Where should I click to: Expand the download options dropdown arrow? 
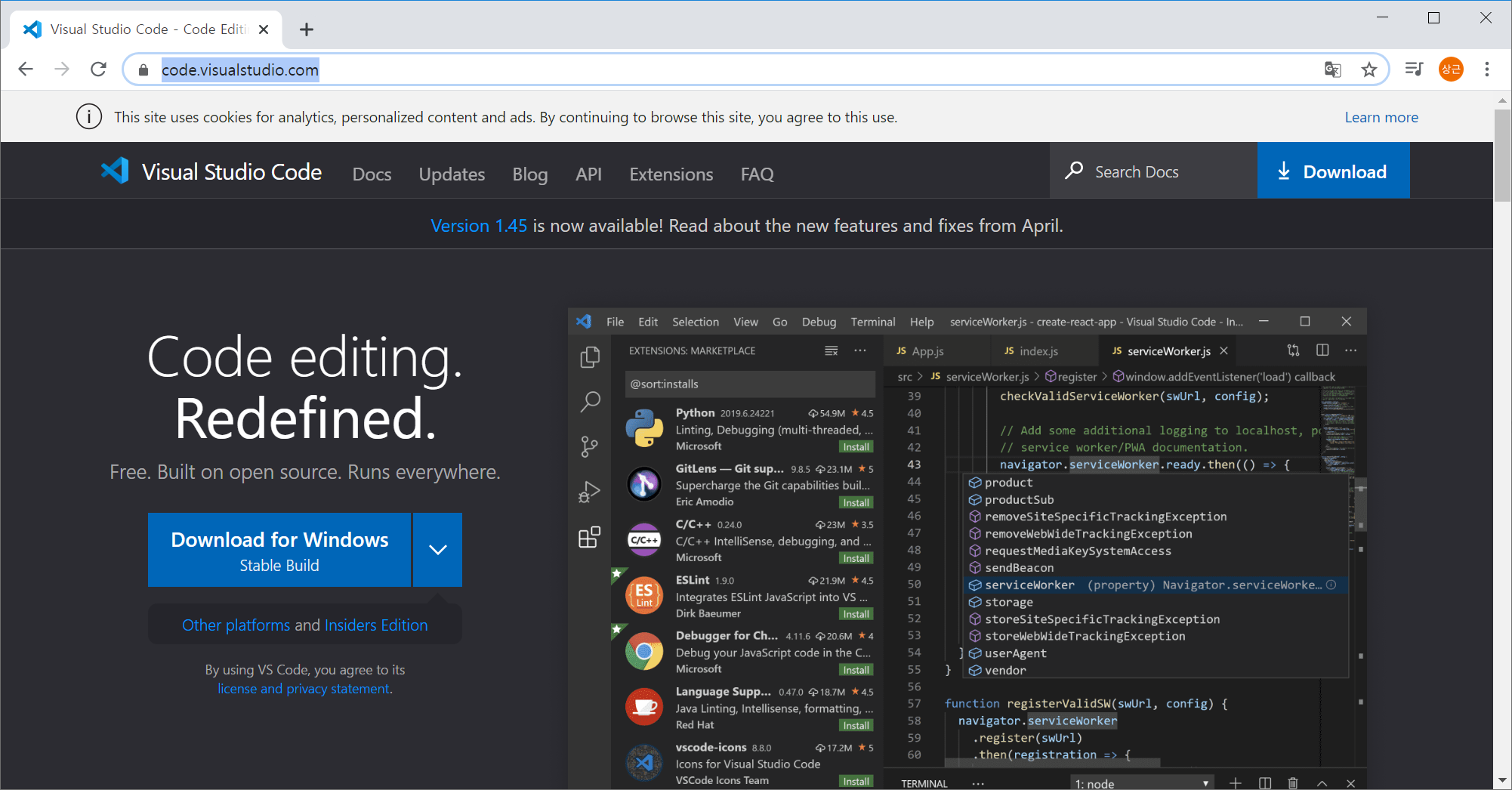point(437,550)
